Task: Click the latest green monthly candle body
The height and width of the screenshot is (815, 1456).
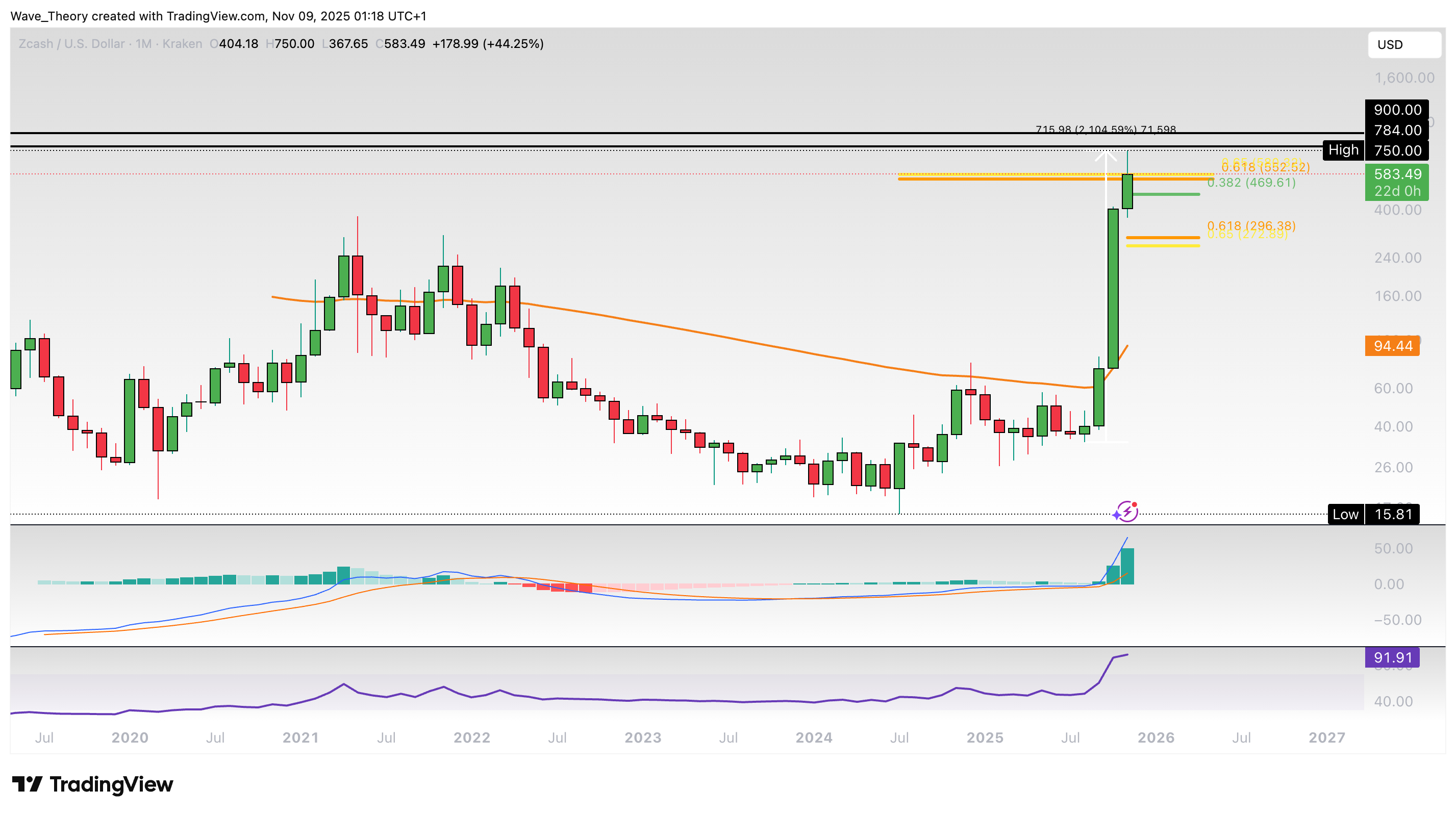Action: 1127,192
